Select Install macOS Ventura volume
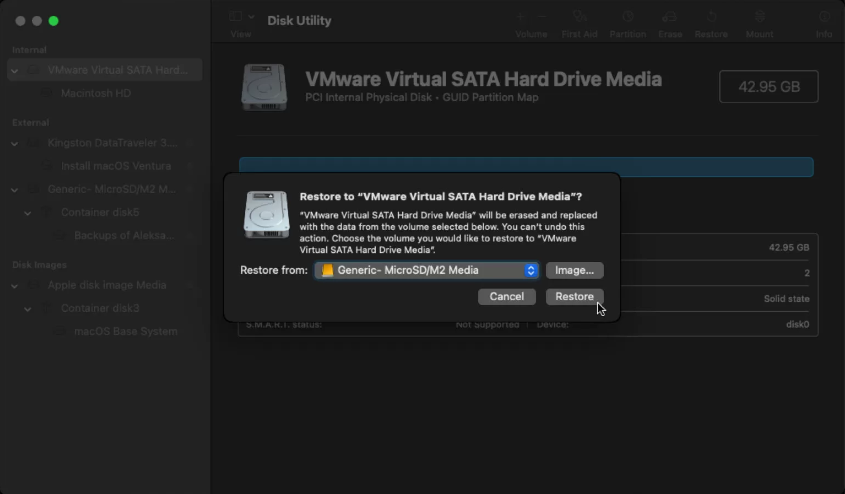 [x=105, y=166]
